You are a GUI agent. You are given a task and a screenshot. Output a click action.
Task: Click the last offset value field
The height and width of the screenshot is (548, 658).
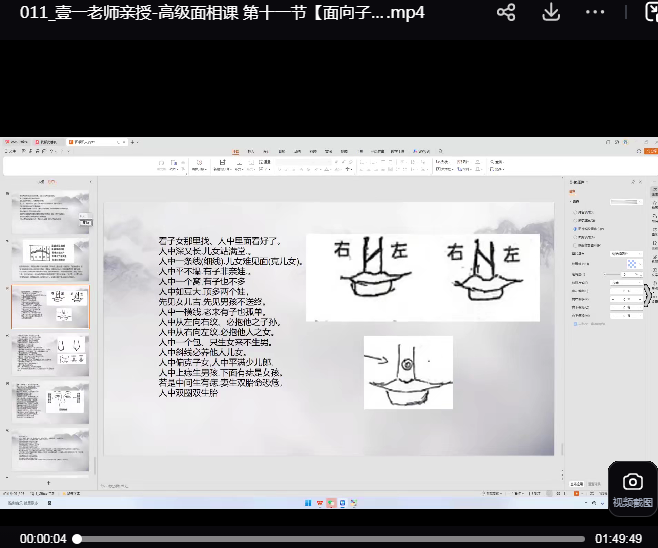tap(626, 316)
